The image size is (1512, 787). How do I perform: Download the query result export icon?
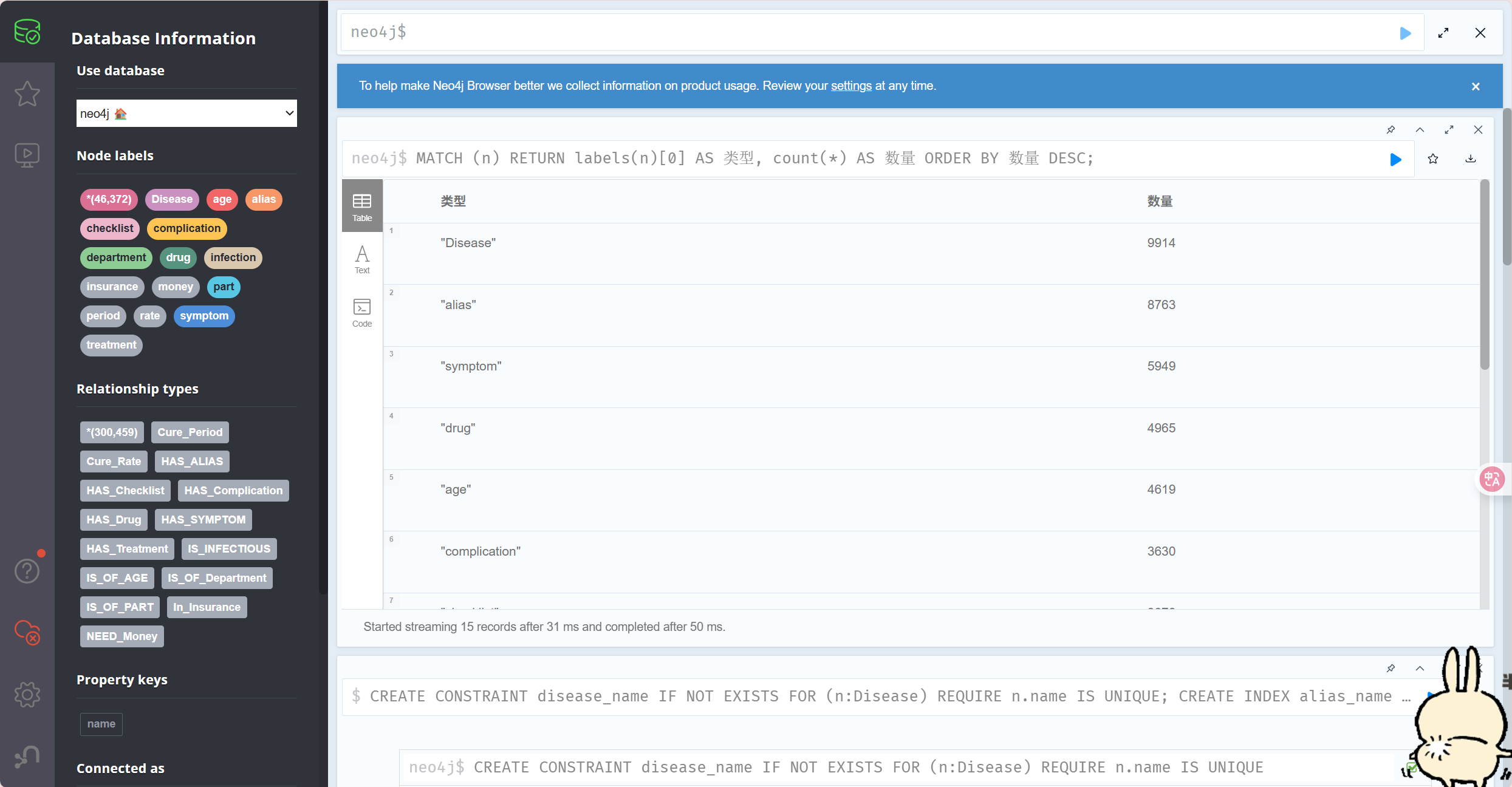[1471, 159]
